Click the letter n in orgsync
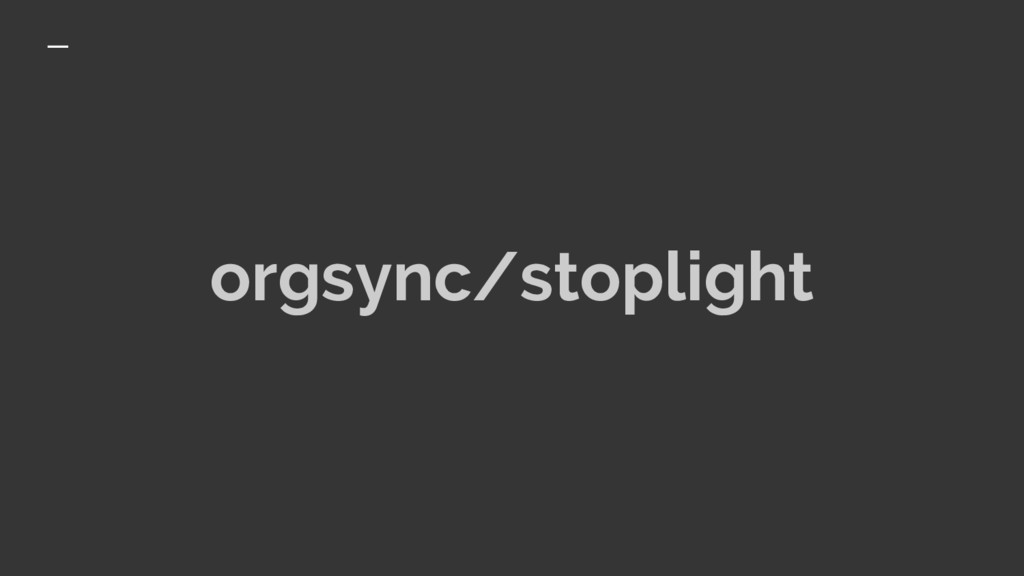This screenshot has width=1024, height=576. click(412, 280)
